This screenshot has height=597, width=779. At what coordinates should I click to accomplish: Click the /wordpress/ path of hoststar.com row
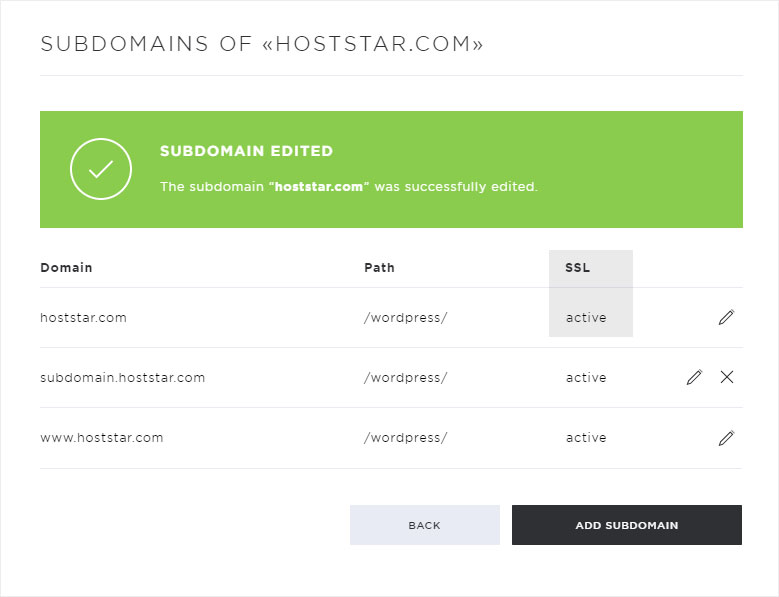pos(405,318)
